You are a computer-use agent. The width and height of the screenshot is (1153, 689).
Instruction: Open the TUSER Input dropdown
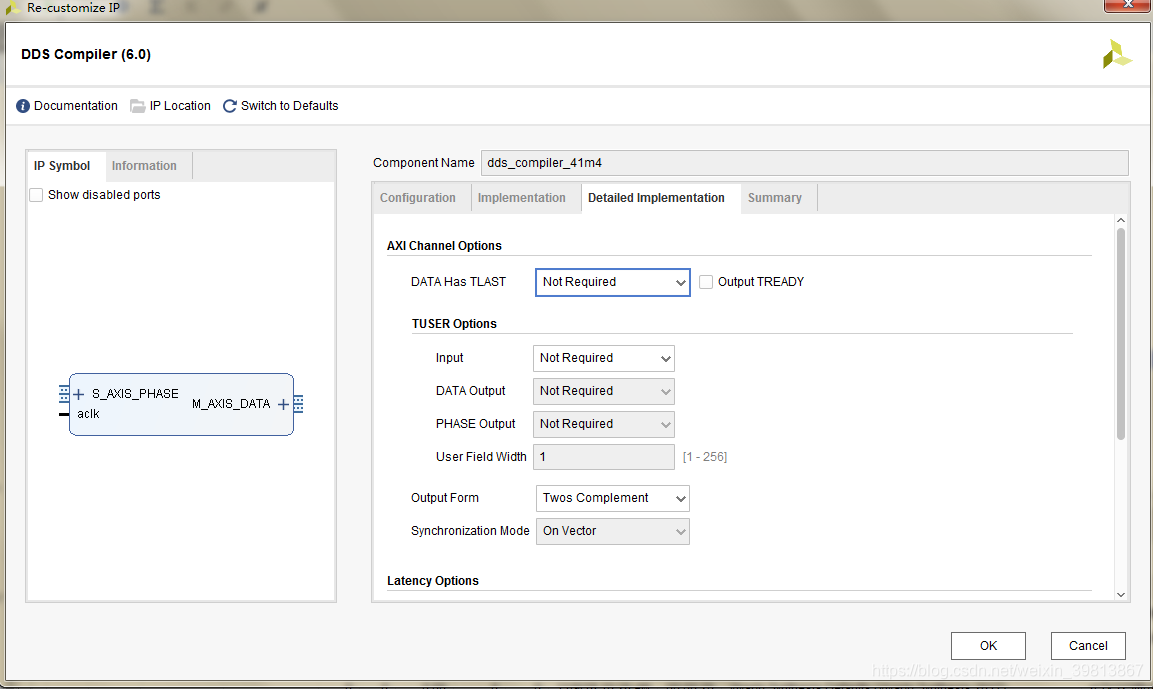603,358
